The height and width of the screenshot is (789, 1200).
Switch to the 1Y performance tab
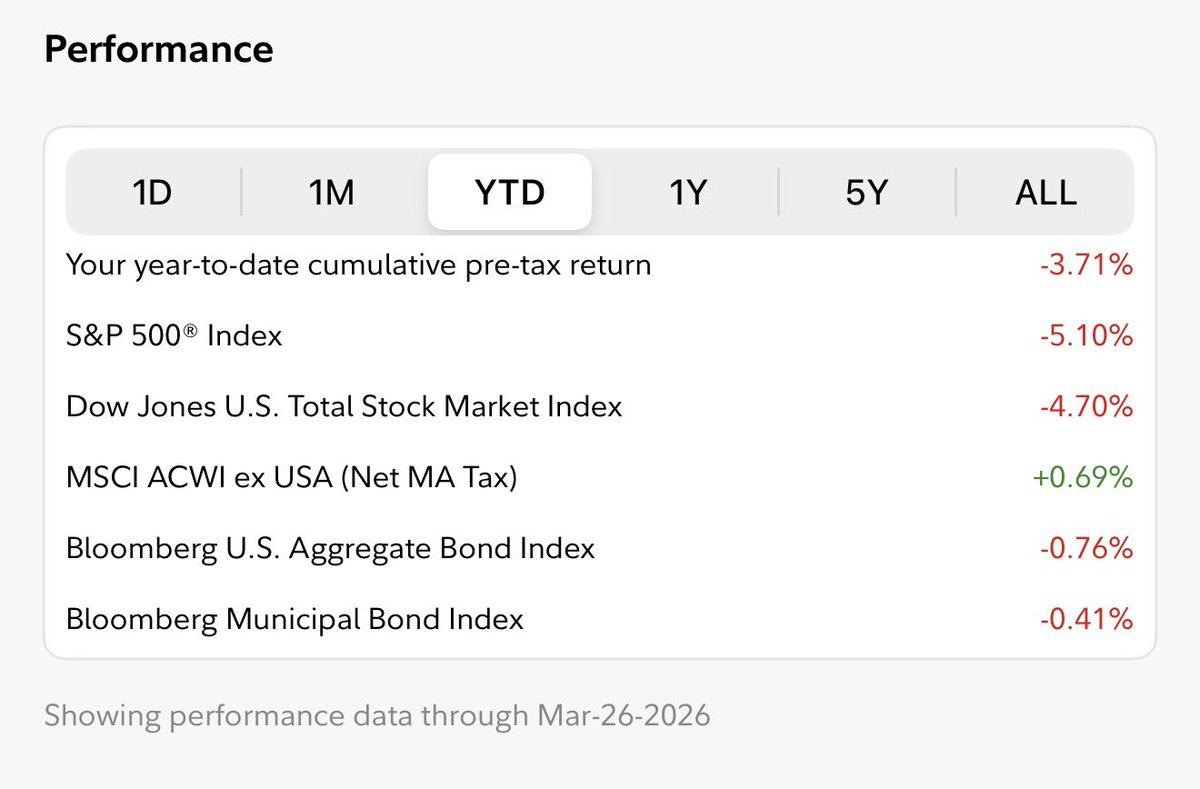[688, 192]
